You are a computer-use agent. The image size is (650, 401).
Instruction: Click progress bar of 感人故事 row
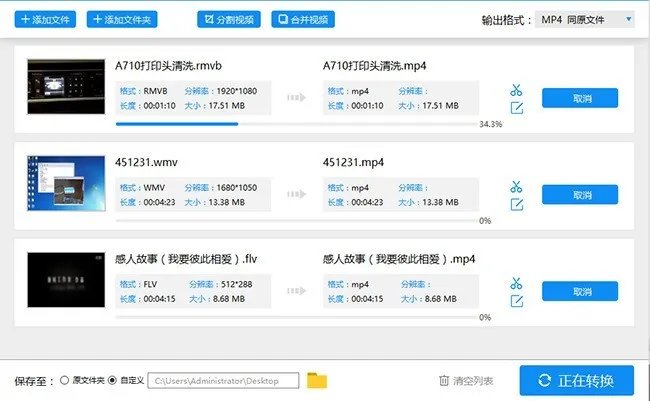point(296,317)
